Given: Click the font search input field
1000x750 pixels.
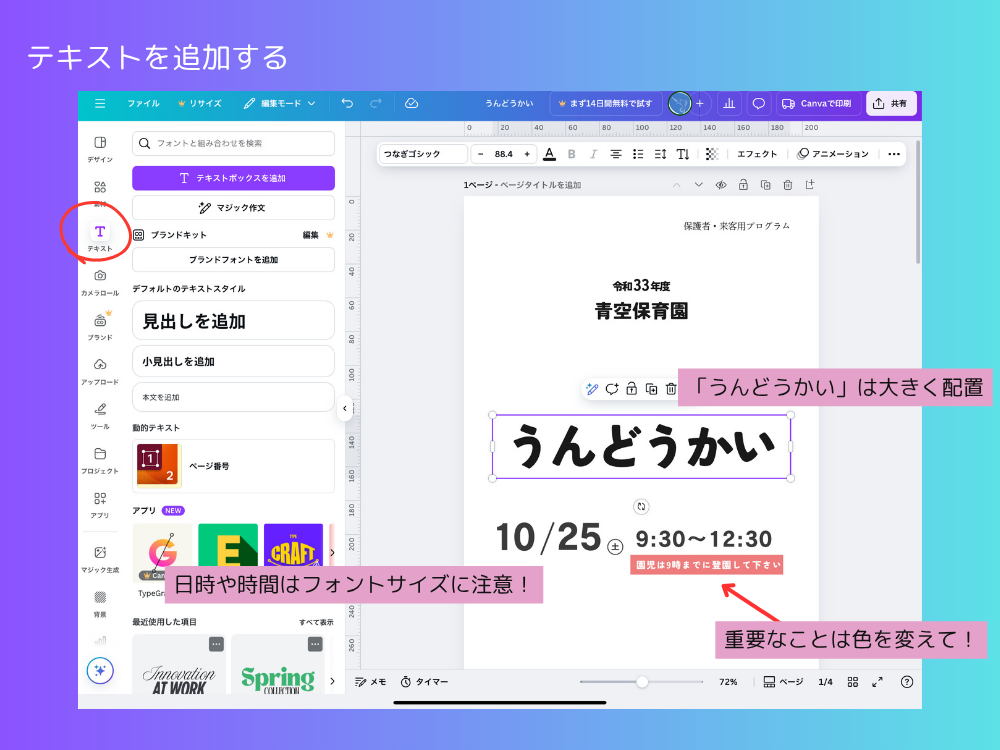Looking at the screenshot, I should click(233, 143).
